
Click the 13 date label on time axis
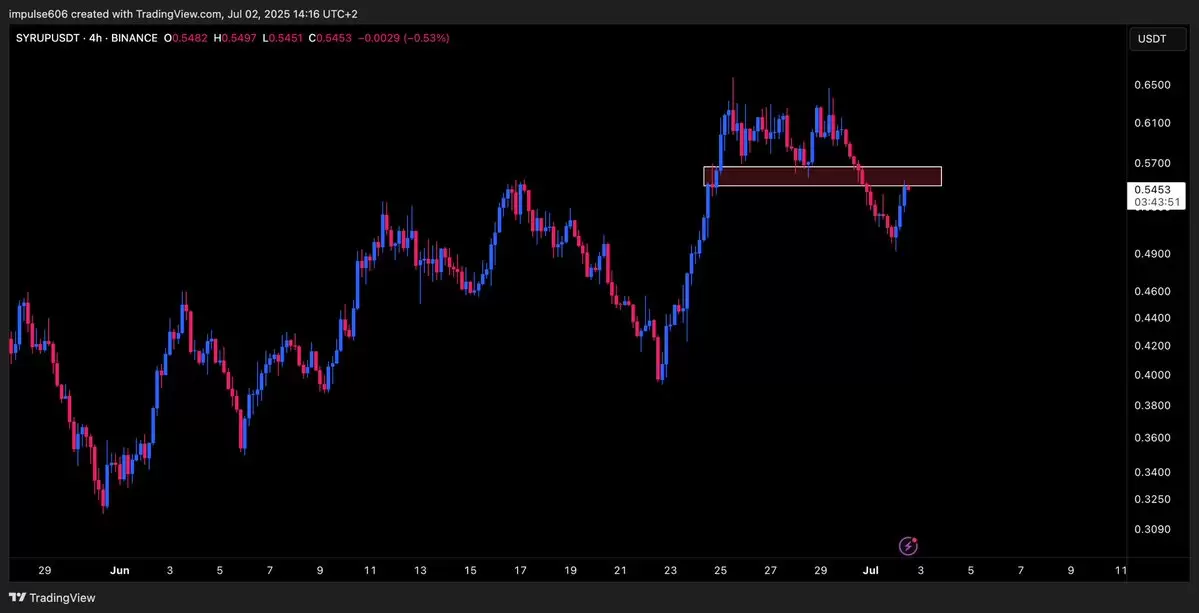coord(421,570)
